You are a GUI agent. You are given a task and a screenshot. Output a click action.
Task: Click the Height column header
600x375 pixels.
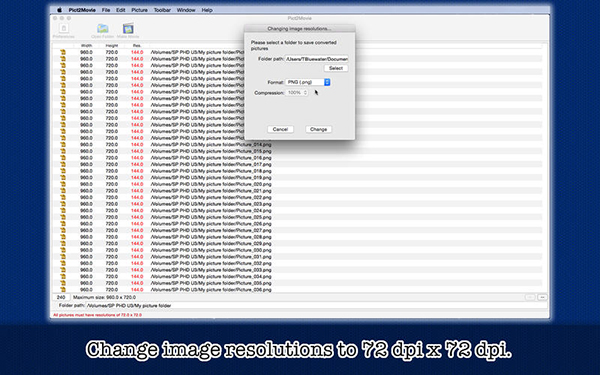point(112,46)
